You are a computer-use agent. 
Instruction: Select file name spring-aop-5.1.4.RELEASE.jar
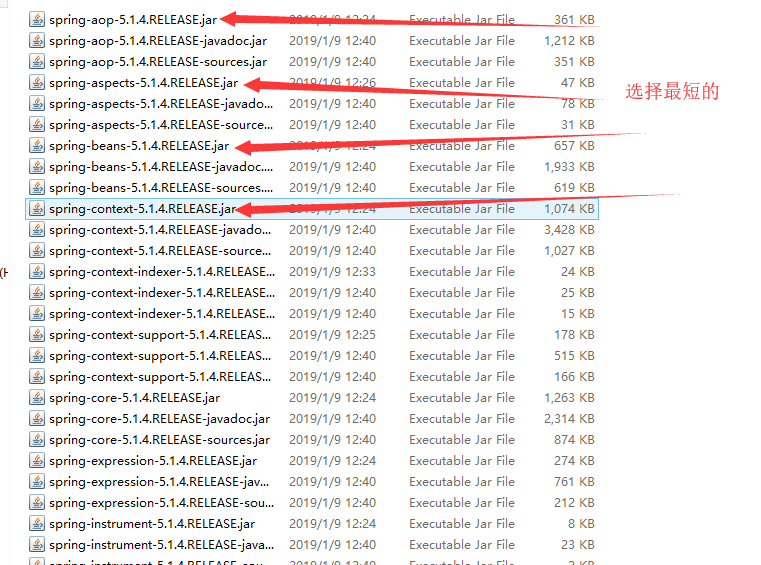133,20
